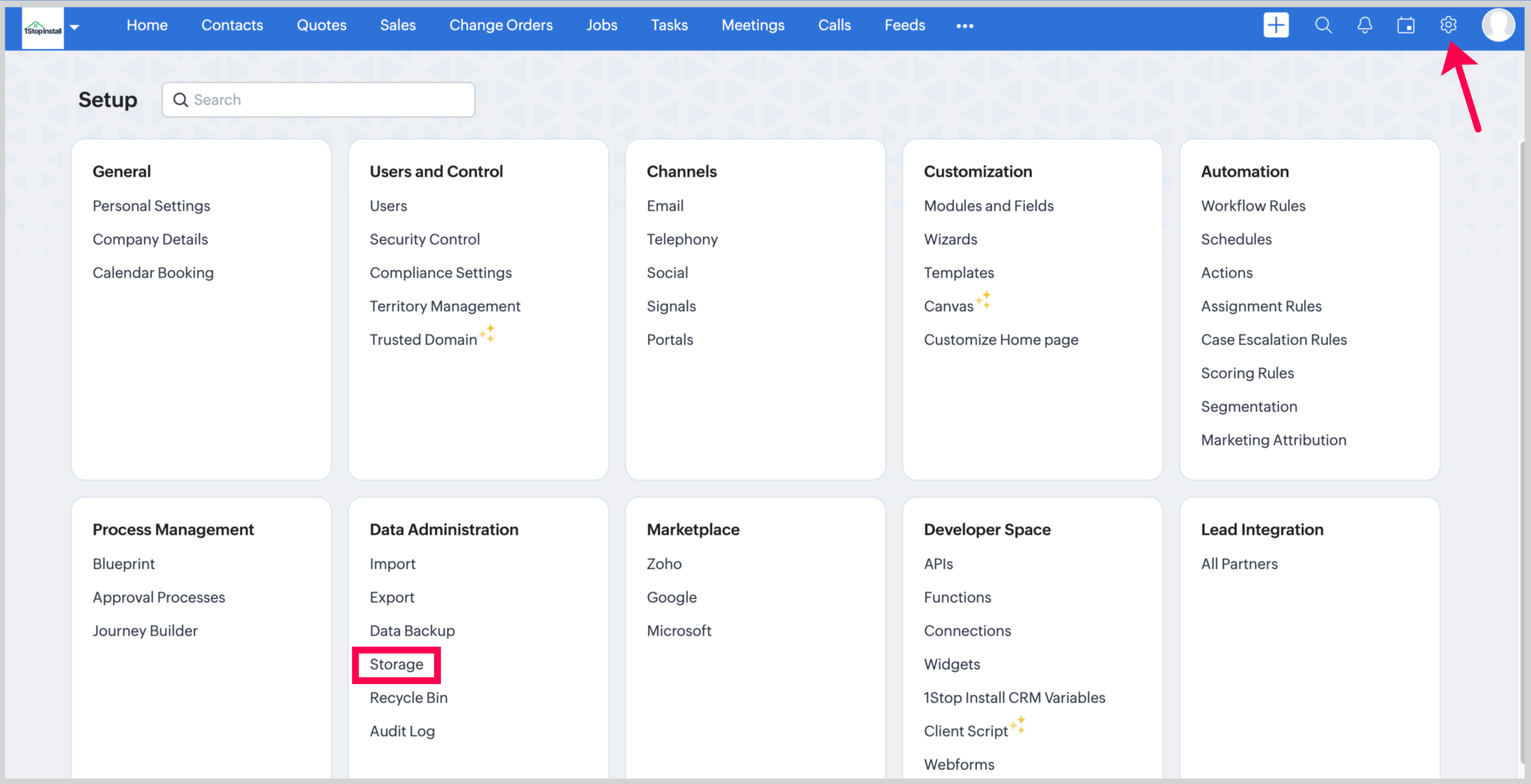This screenshot has height=784, width=1531.
Task: Click the magnifier icon in Setup search
Action: coord(181,100)
